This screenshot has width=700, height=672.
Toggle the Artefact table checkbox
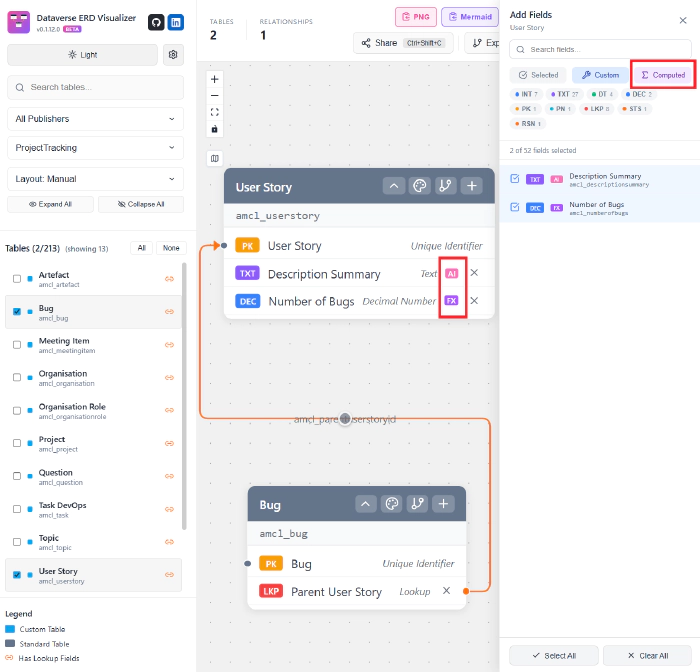(16, 279)
